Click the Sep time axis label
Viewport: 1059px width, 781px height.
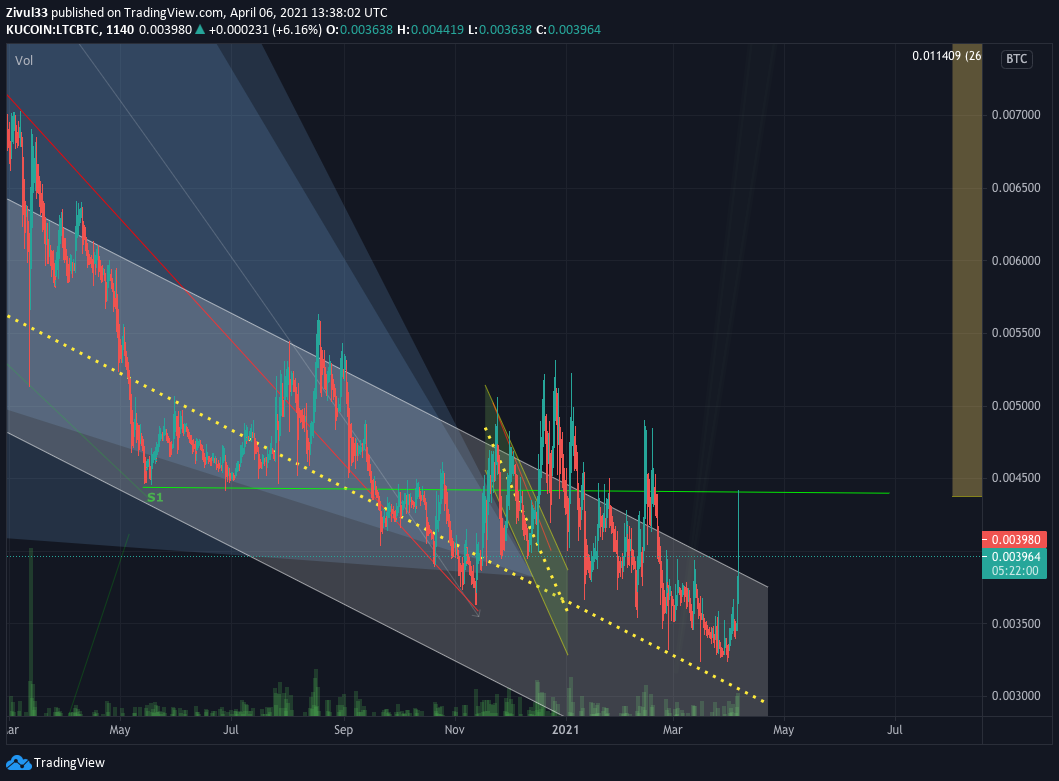click(x=343, y=730)
